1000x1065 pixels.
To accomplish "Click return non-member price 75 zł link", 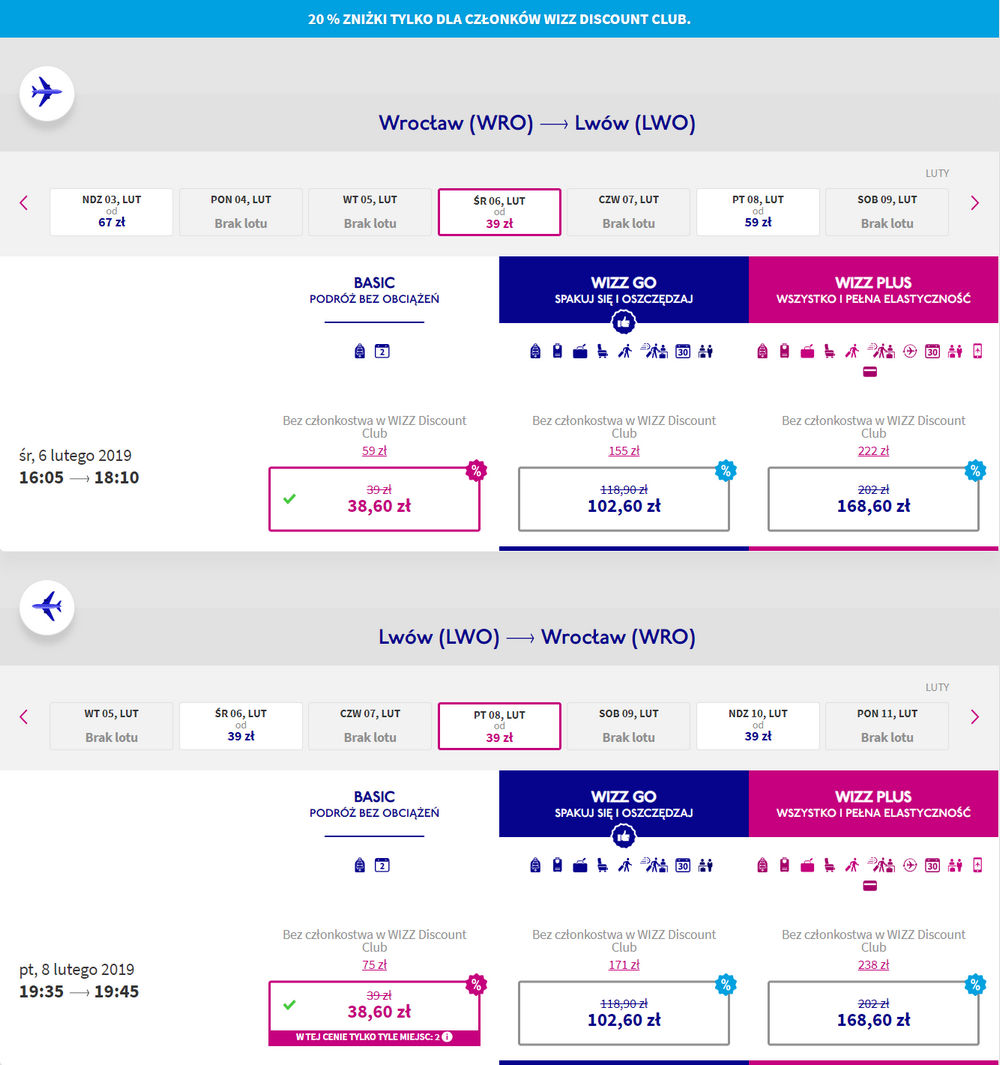I will click(374, 965).
